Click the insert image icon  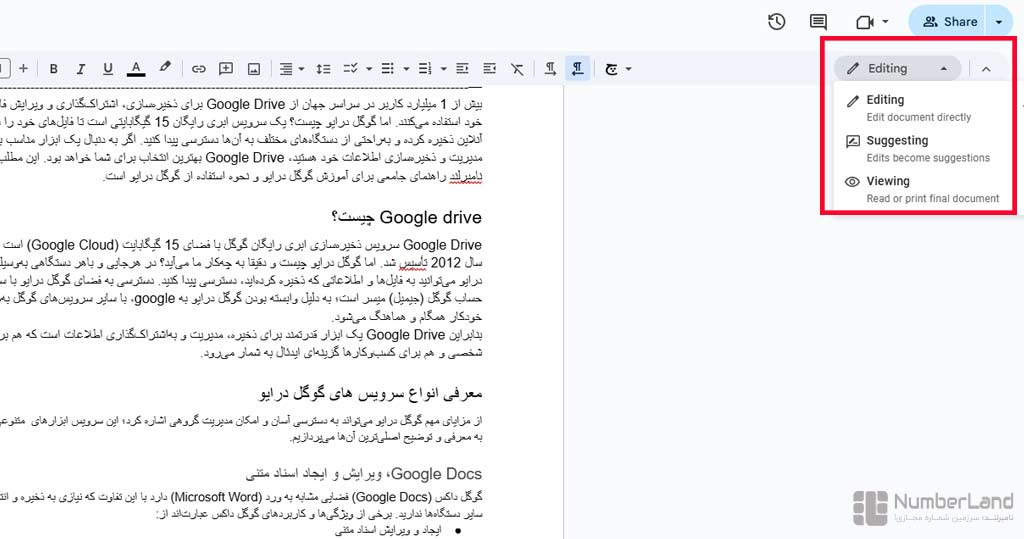[254, 69]
